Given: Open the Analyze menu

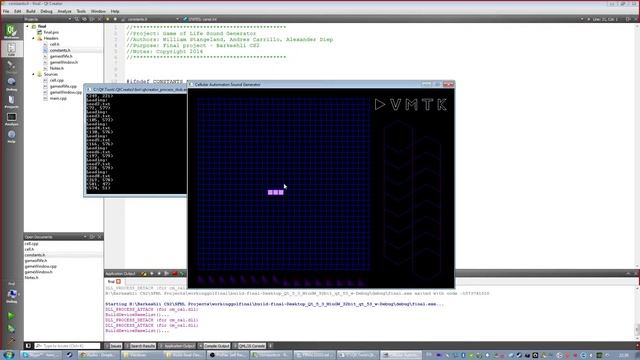Looking at the screenshot, I should [x=64, y=11].
